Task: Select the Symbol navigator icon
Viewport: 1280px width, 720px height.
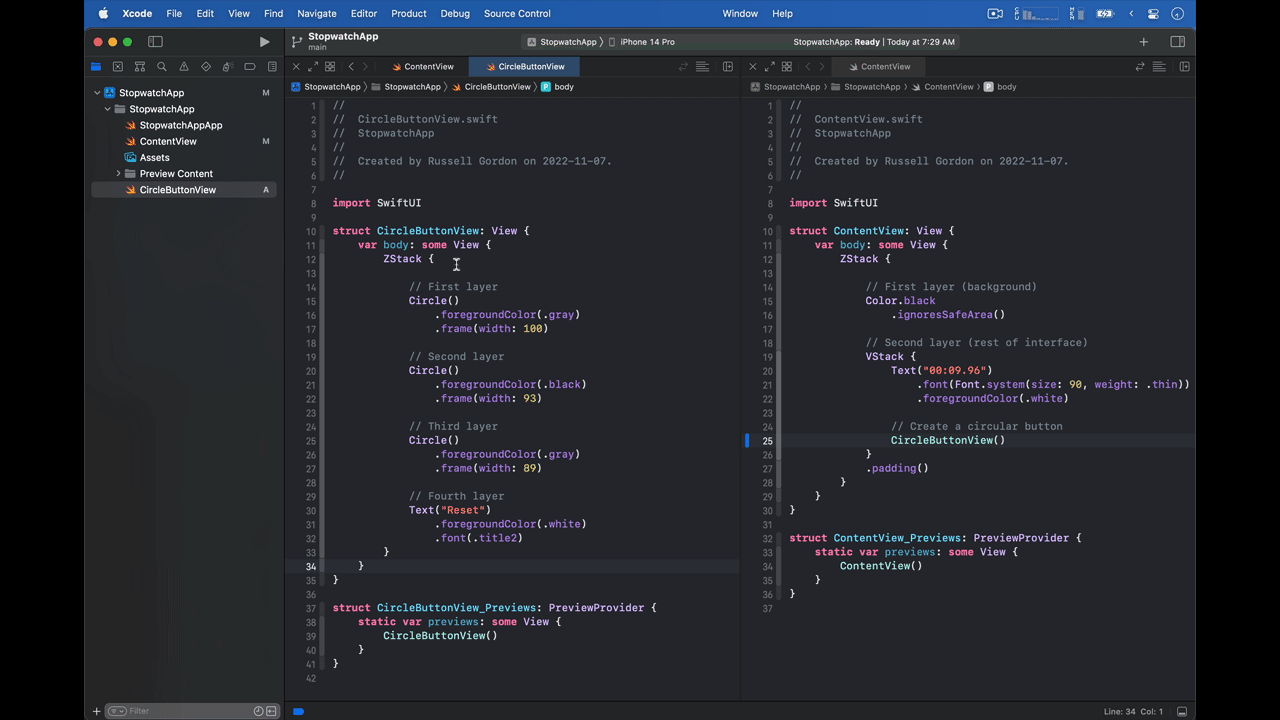Action: tap(139, 66)
